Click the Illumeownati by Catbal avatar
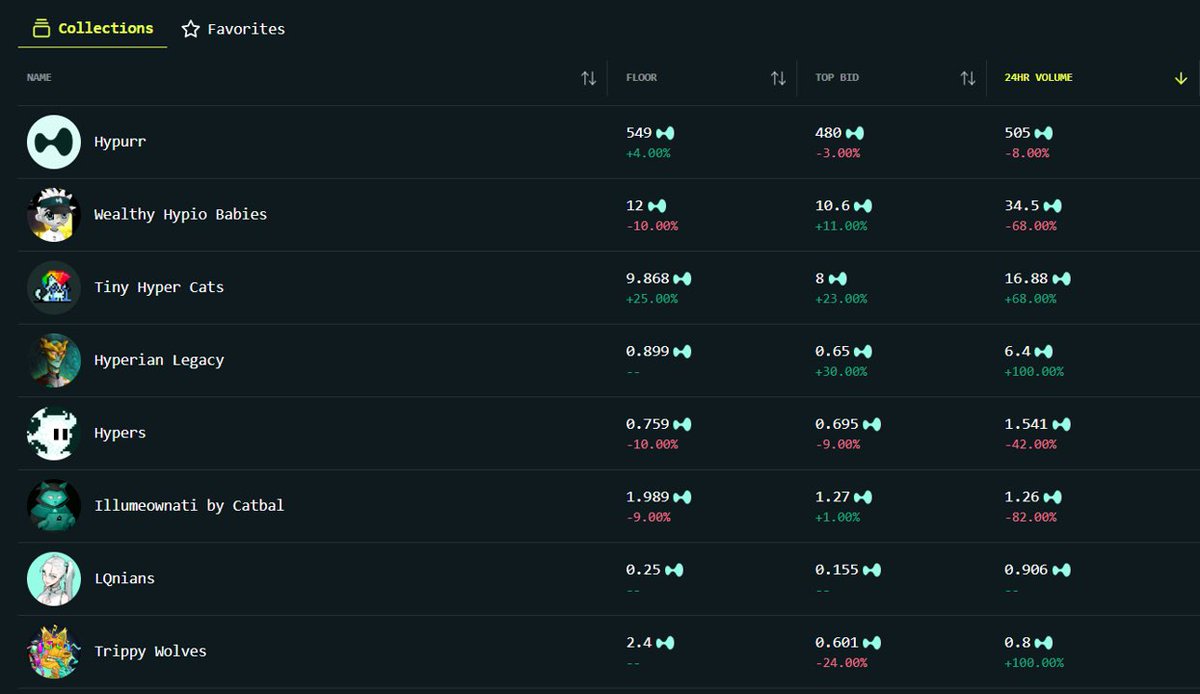This screenshot has width=1200, height=694. pos(53,505)
